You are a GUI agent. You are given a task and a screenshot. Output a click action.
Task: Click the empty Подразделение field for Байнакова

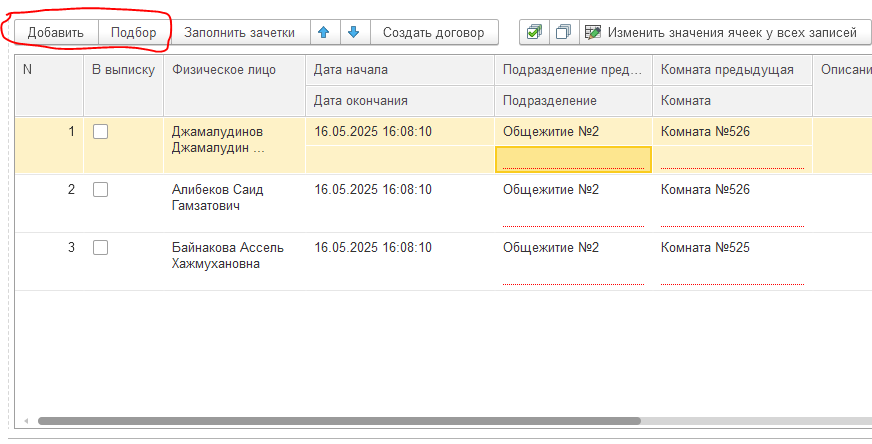[x=573, y=275]
